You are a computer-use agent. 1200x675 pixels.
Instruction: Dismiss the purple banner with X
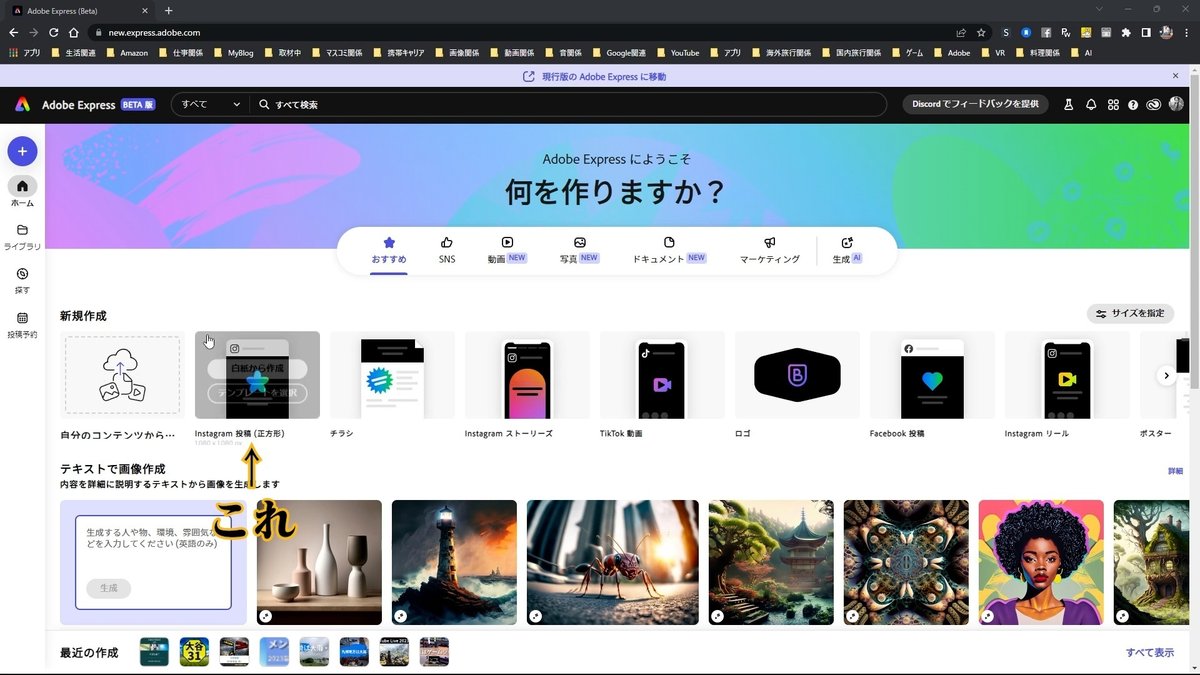click(x=1176, y=76)
